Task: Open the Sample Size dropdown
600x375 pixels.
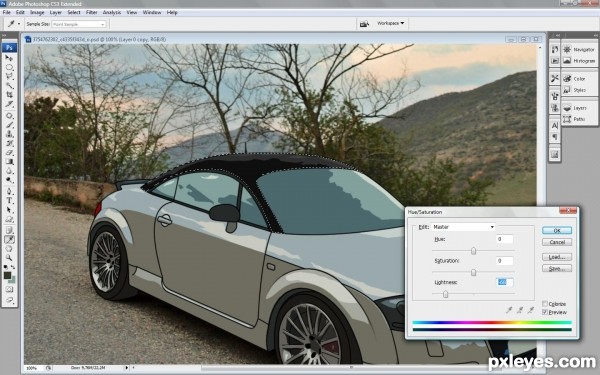Action: (x=78, y=24)
